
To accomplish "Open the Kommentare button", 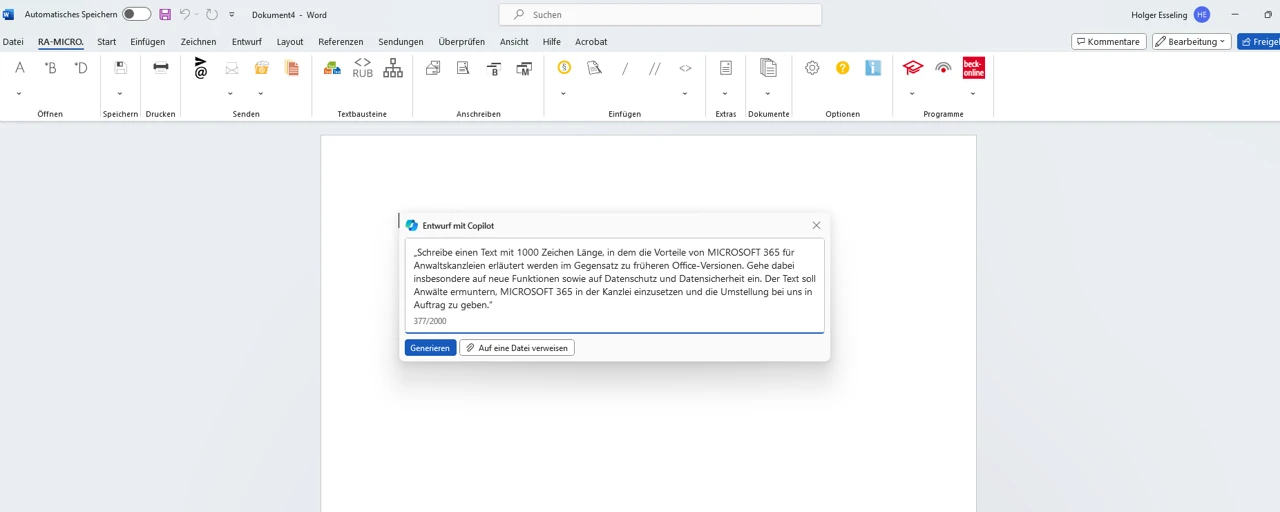I will point(1109,42).
